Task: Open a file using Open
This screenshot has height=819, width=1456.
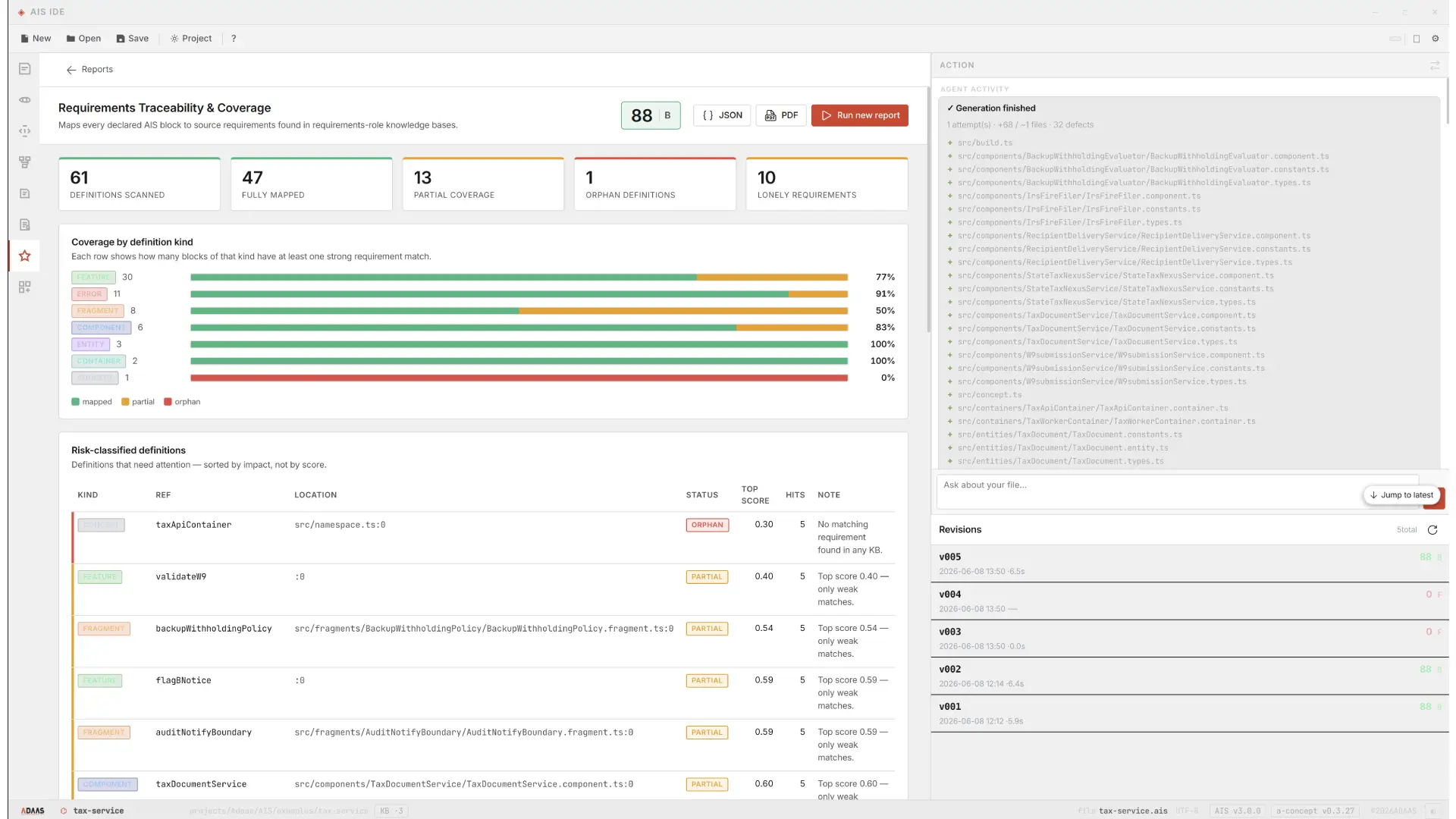Action: (83, 39)
